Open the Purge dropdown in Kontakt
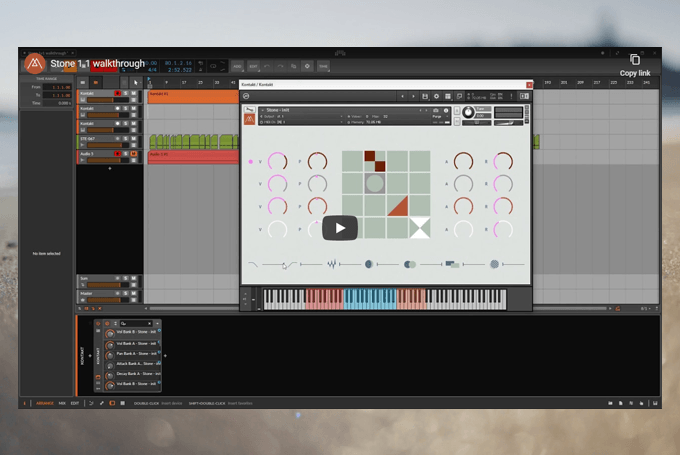Viewport: 680px width, 455px height. (439, 116)
